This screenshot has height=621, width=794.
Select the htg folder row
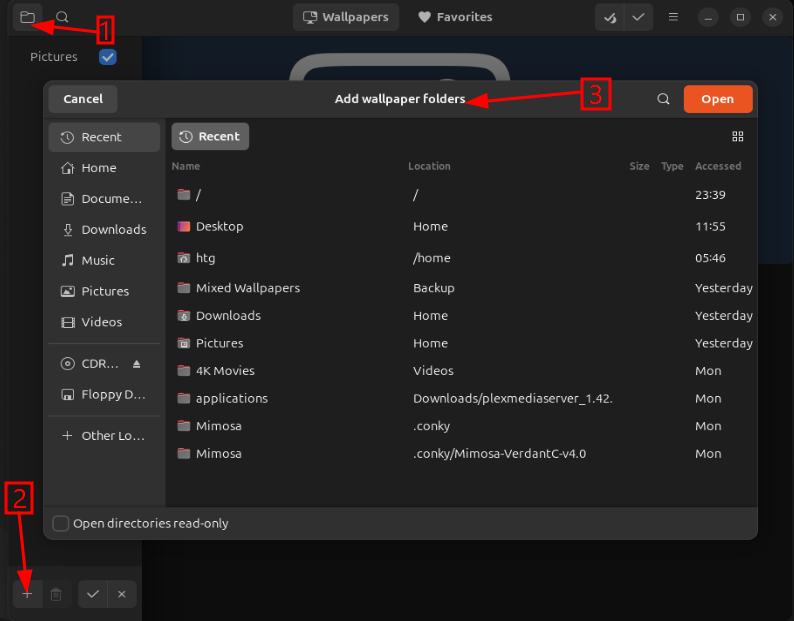coord(461,258)
